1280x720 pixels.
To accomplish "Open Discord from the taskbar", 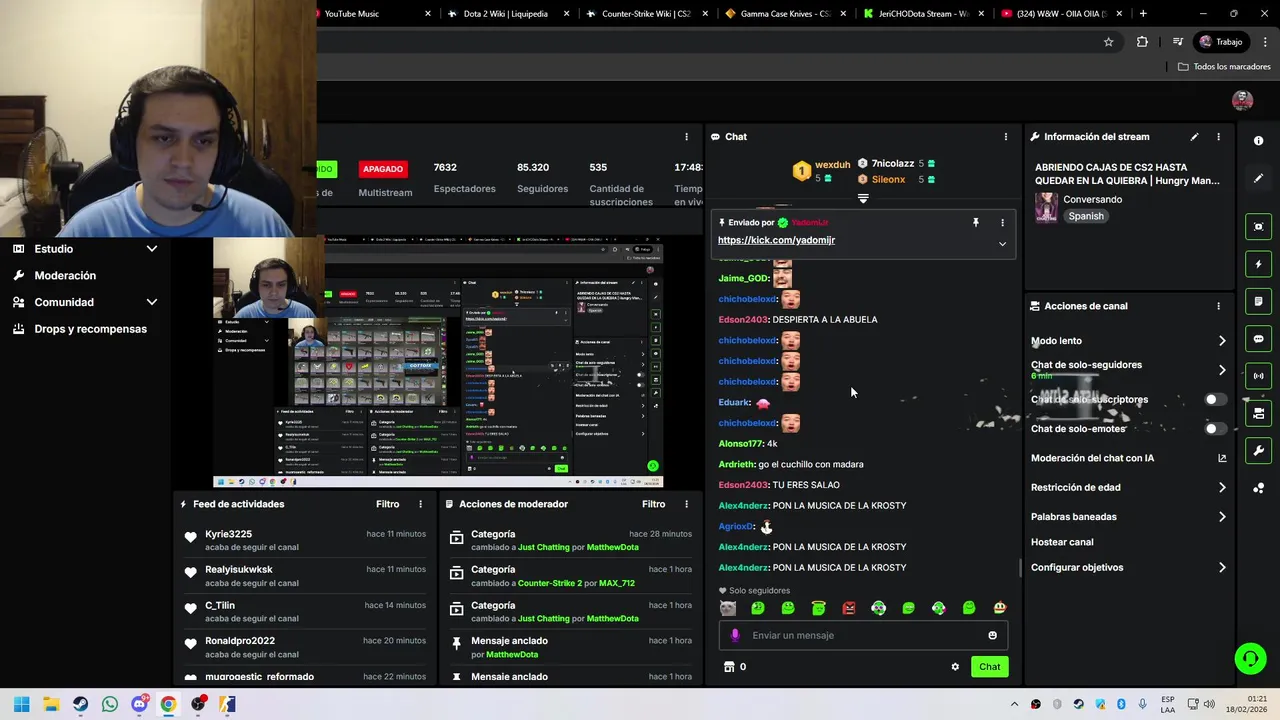I will click(x=139, y=704).
